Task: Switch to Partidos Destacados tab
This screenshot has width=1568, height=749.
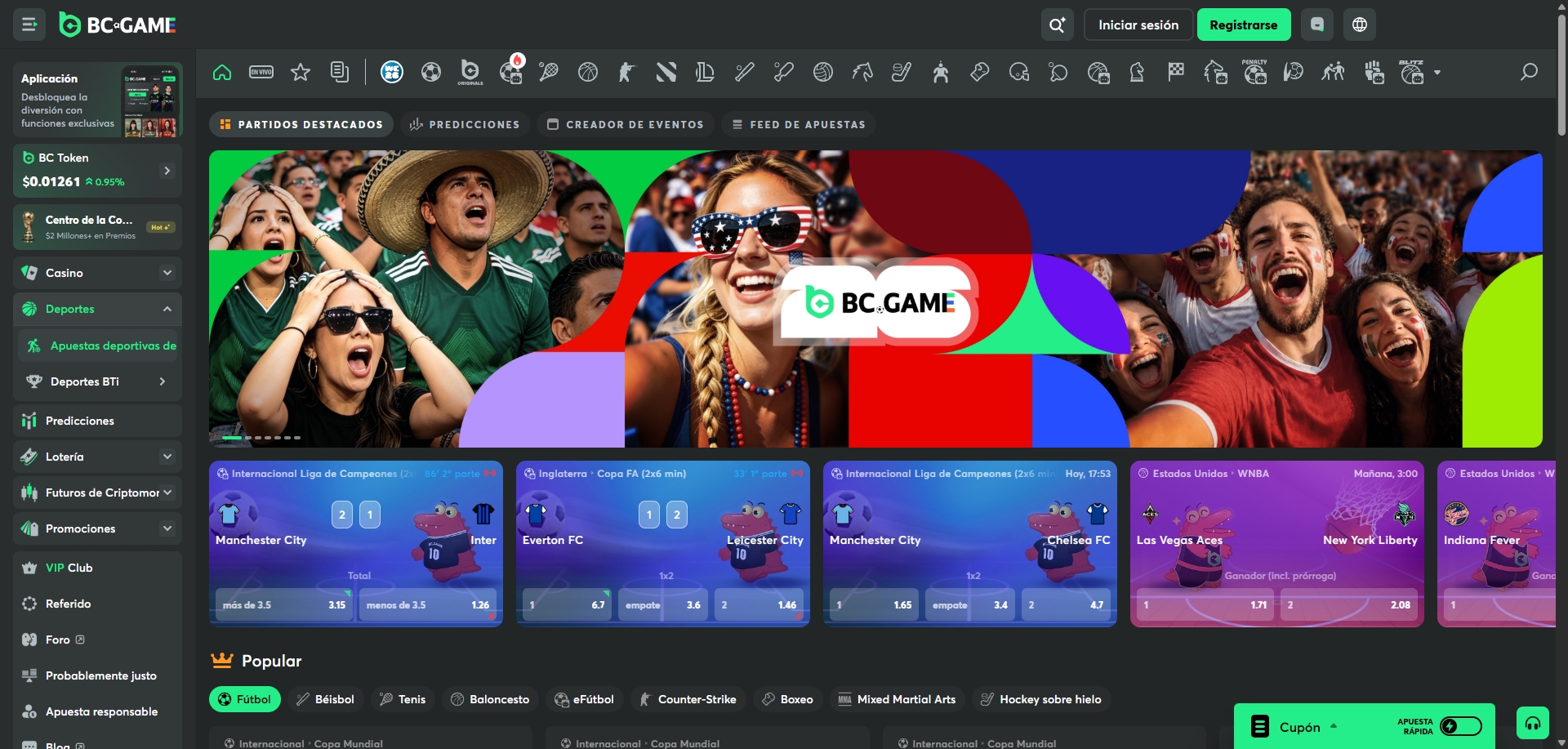Action: point(301,124)
